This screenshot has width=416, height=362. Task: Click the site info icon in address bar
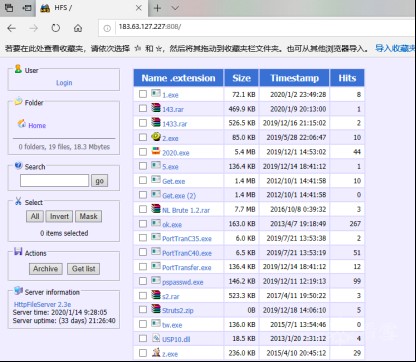pyautogui.click(x=107, y=29)
